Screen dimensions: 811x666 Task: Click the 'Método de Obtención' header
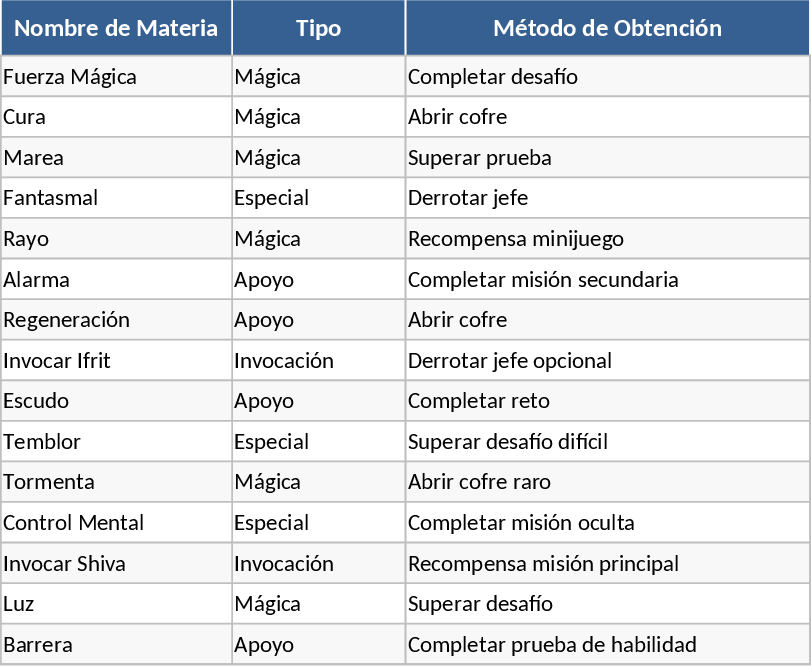tap(607, 28)
